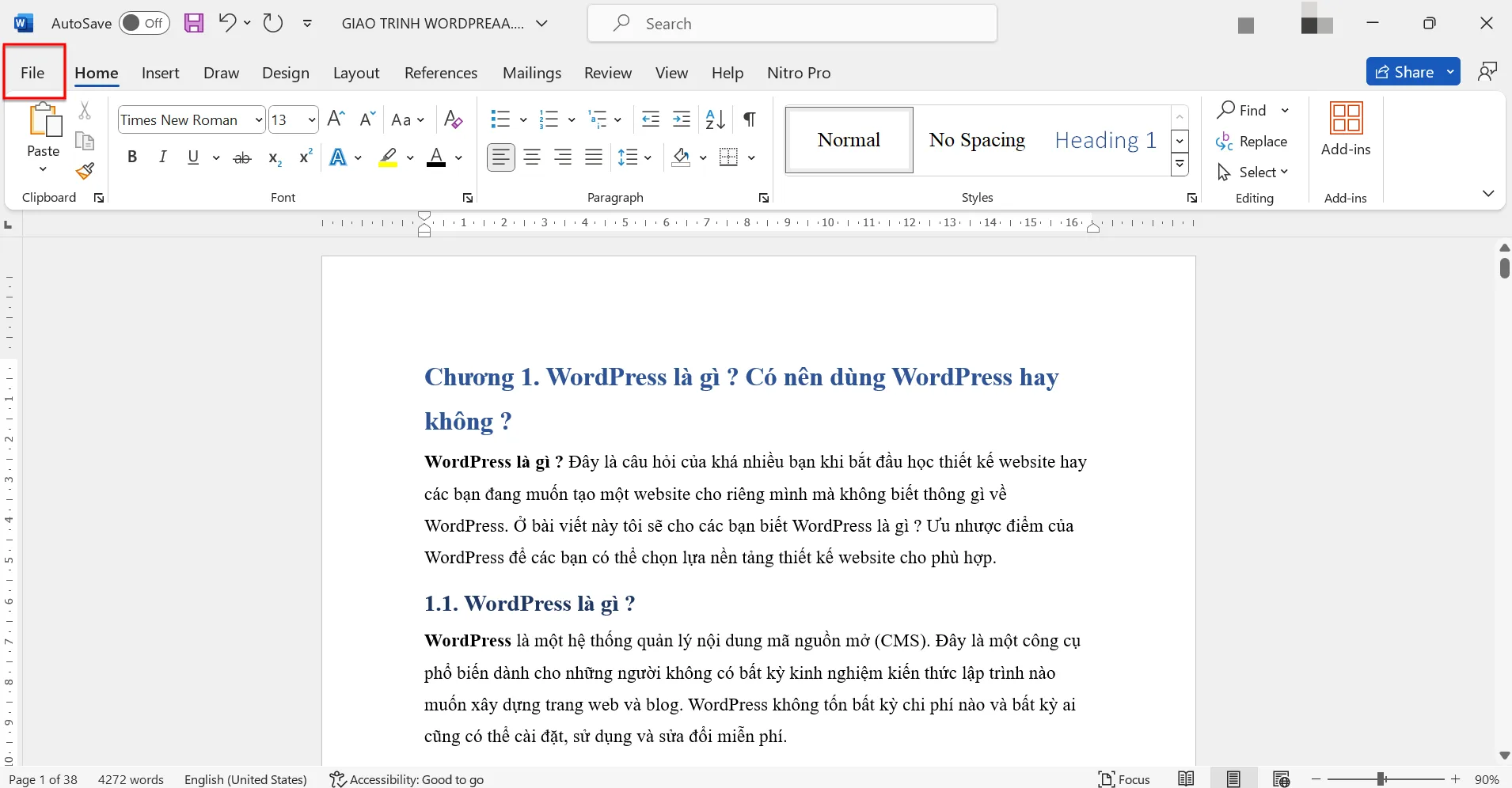Viewport: 1512px width, 788px height.
Task: Switch to the Design tab
Action: click(286, 72)
